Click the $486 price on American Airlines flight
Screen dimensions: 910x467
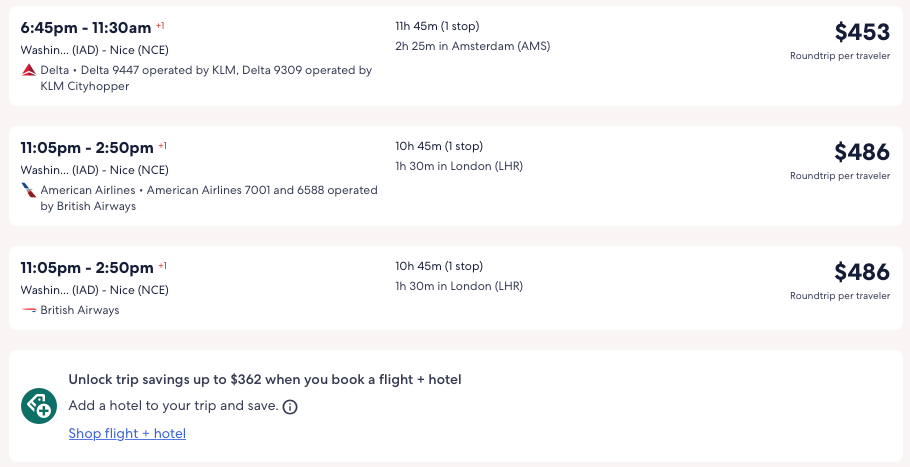[861, 152]
